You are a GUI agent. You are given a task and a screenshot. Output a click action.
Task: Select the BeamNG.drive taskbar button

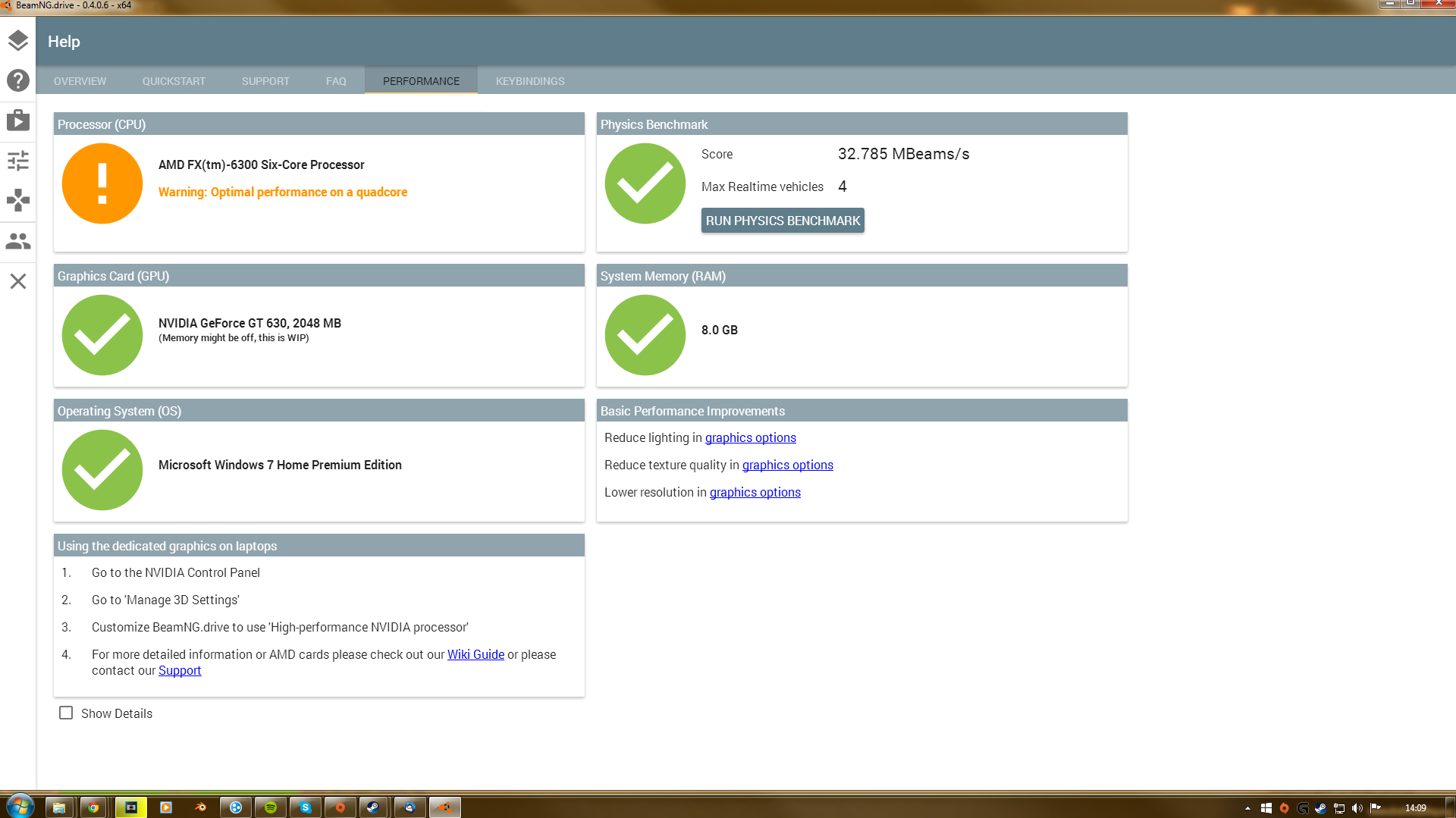coord(445,807)
